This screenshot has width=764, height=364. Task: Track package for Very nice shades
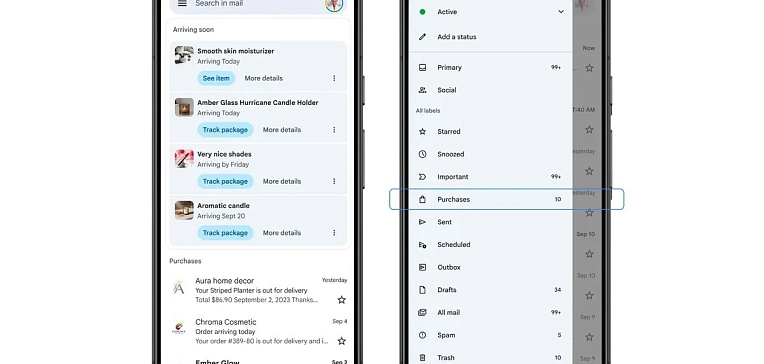coord(225,181)
